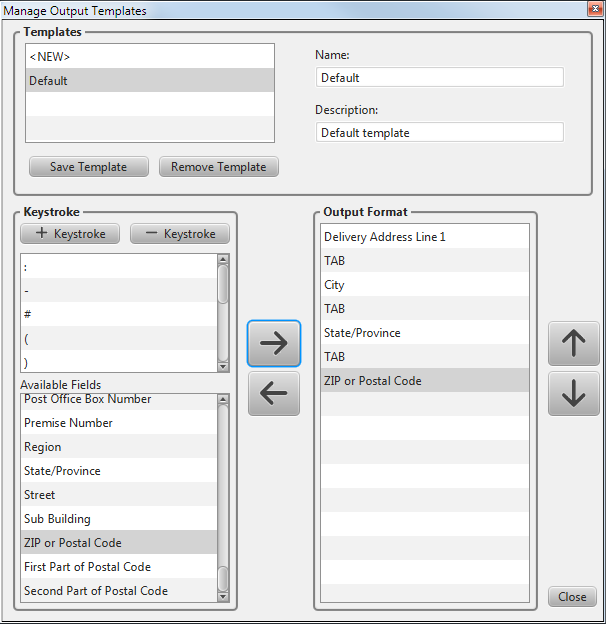Select Sub Building in Available Fields
This screenshot has height=624, width=606.
[x=119, y=518]
